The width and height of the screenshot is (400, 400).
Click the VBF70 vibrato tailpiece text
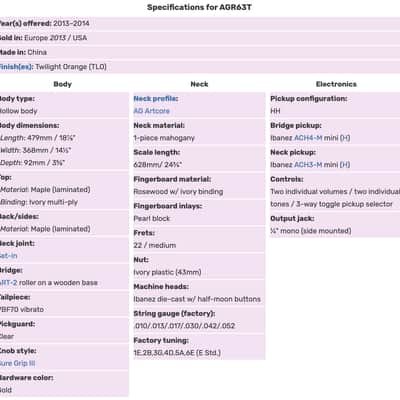22,310
